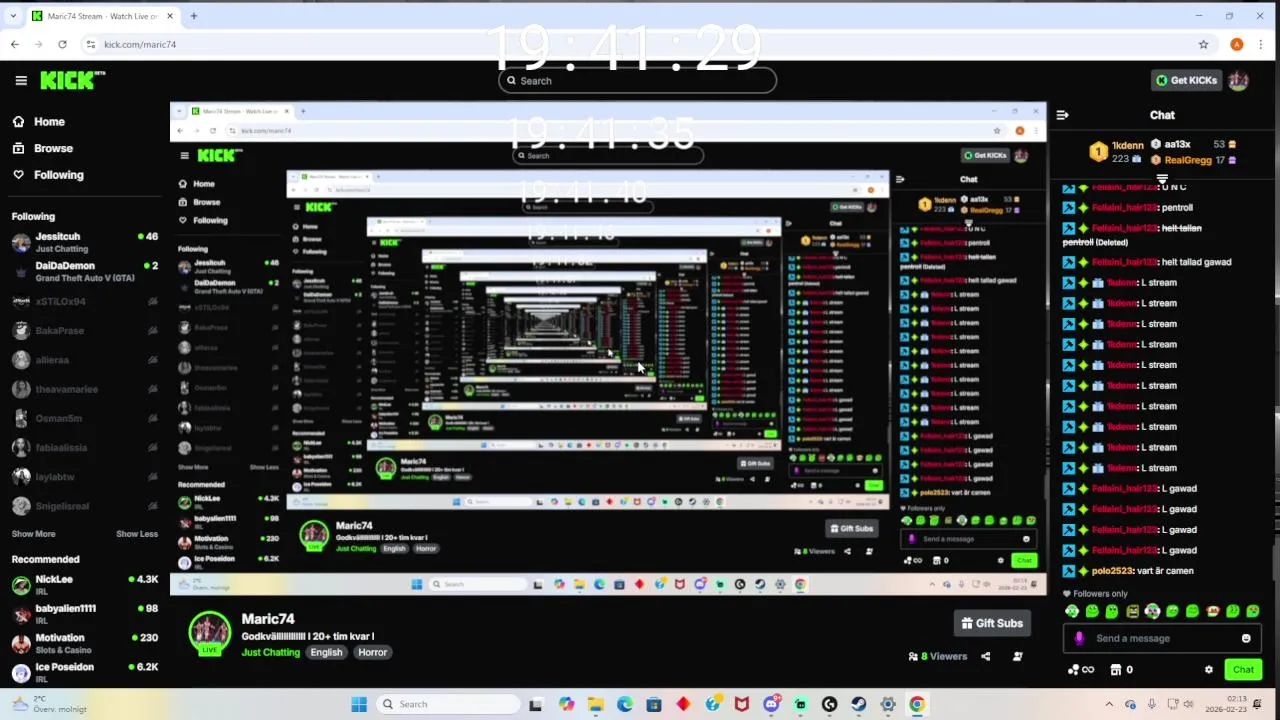Viewport: 1280px width, 720px height.
Task: Reload page with browser refresh button
Action: tap(62, 44)
